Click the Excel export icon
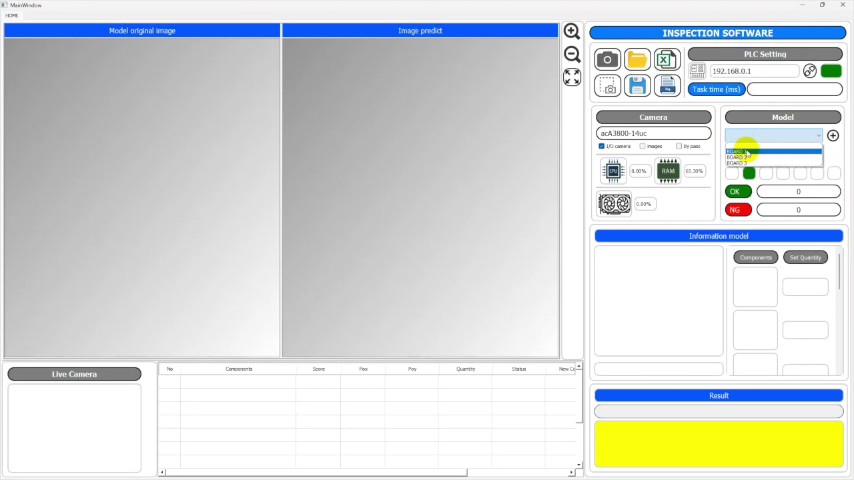The width and height of the screenshot is (854, 480). click(667, 59)
